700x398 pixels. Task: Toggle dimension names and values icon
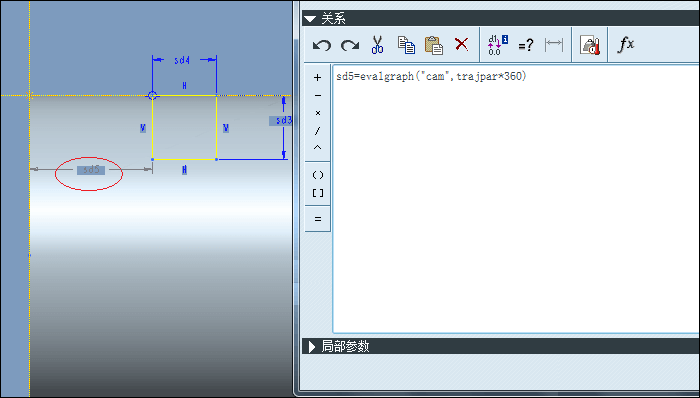[498, 45]
